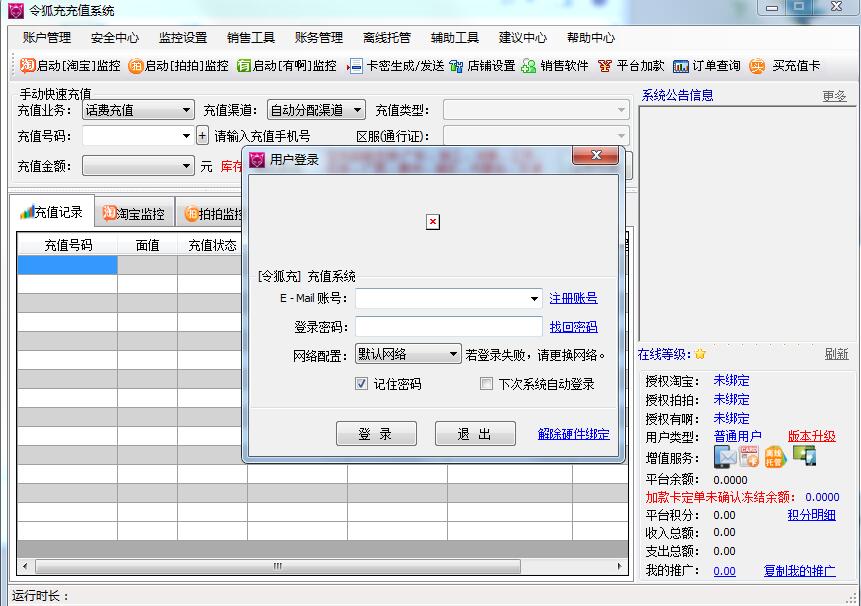The width and height of the screenshot is (861, 606).
Task: Expand the 充值号码 combo box
Action: 186,136
